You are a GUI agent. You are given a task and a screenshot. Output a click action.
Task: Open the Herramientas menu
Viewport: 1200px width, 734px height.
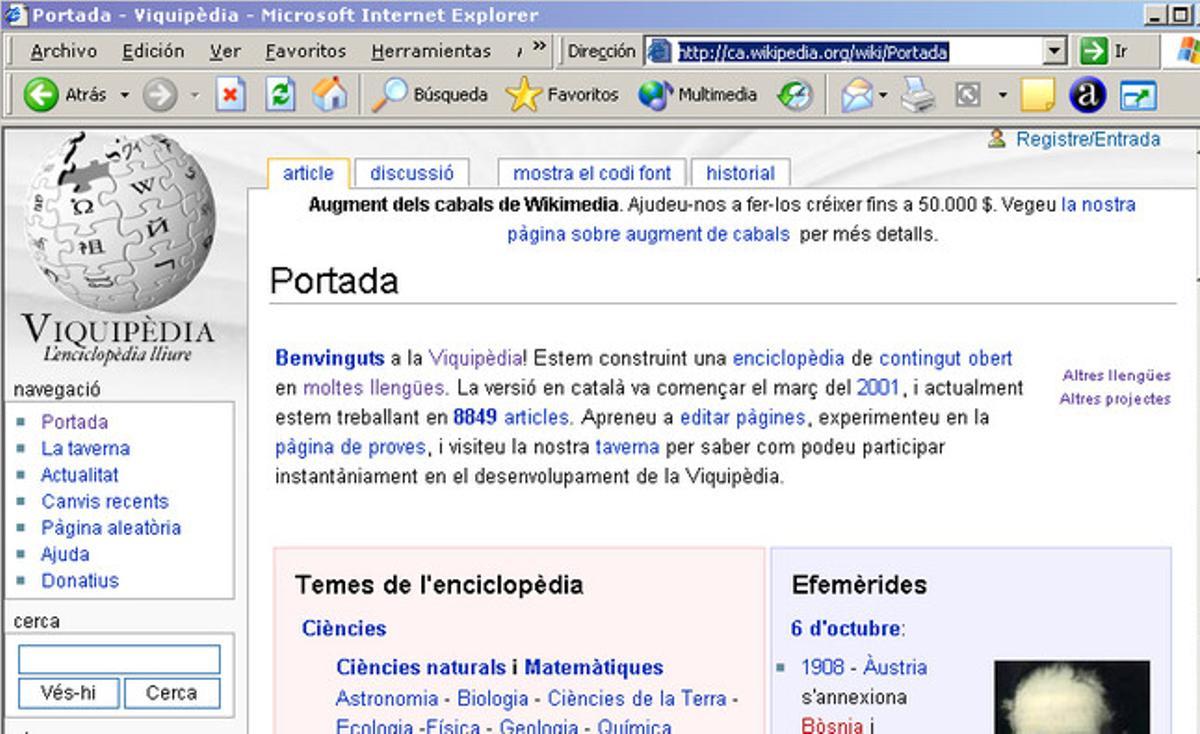430,51
